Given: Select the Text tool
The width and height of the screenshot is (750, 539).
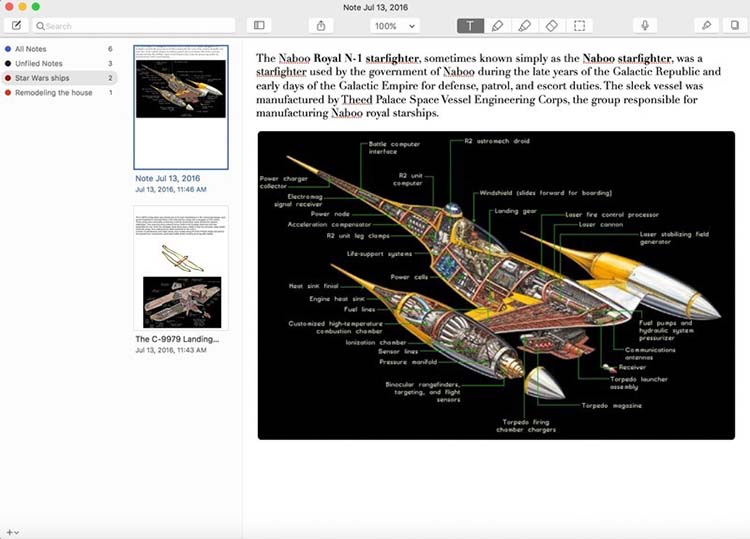Looking at the screenshot, I should click(x=470, y=26).
